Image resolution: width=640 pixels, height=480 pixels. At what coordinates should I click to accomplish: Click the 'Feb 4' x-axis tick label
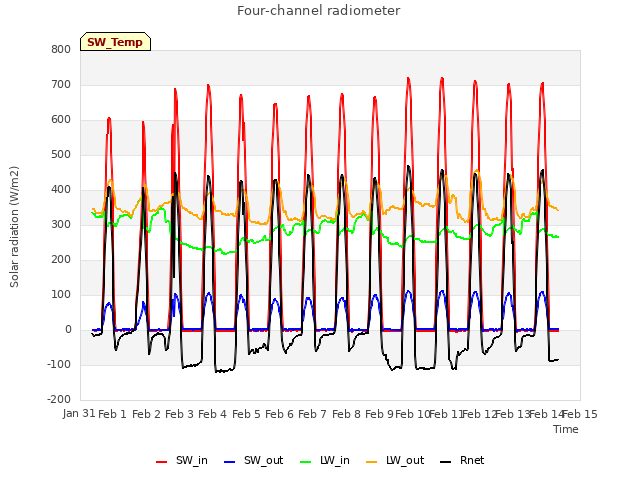(213, 414)
